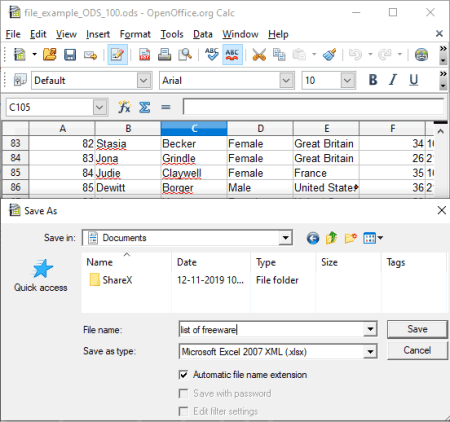Click the Page Preview icon
This screenshot has height=422, width=450.
[185, 54]
